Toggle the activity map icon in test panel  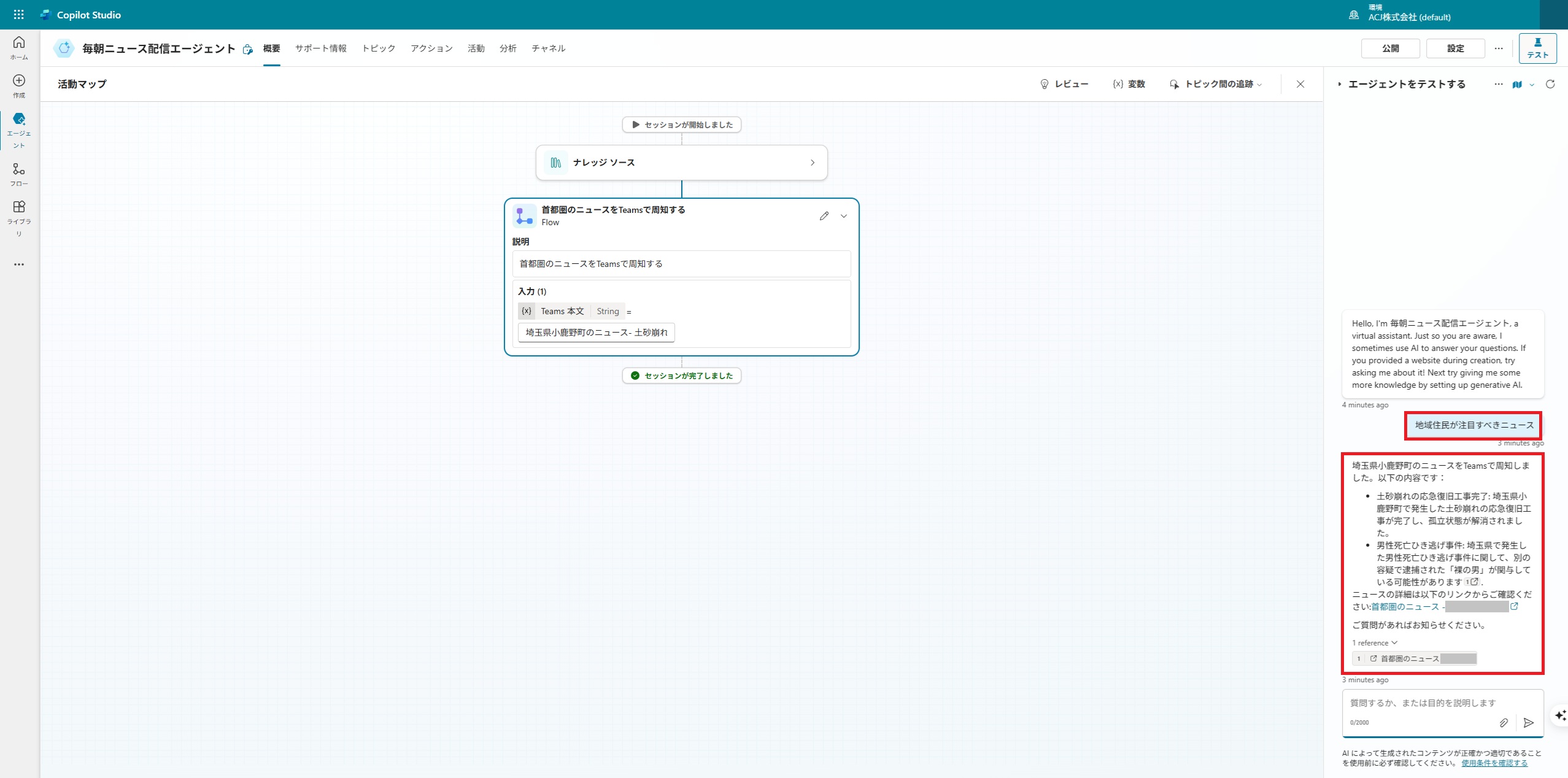1517,84
